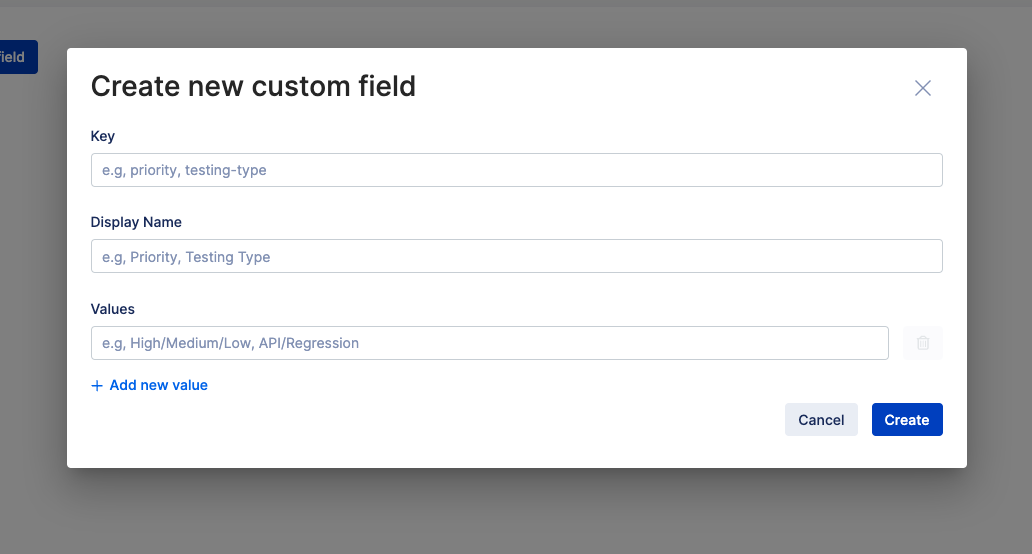This screenshot has width=1032, height=554.
Task: Close the Create new custom field dialog
Action: (922, 88)
